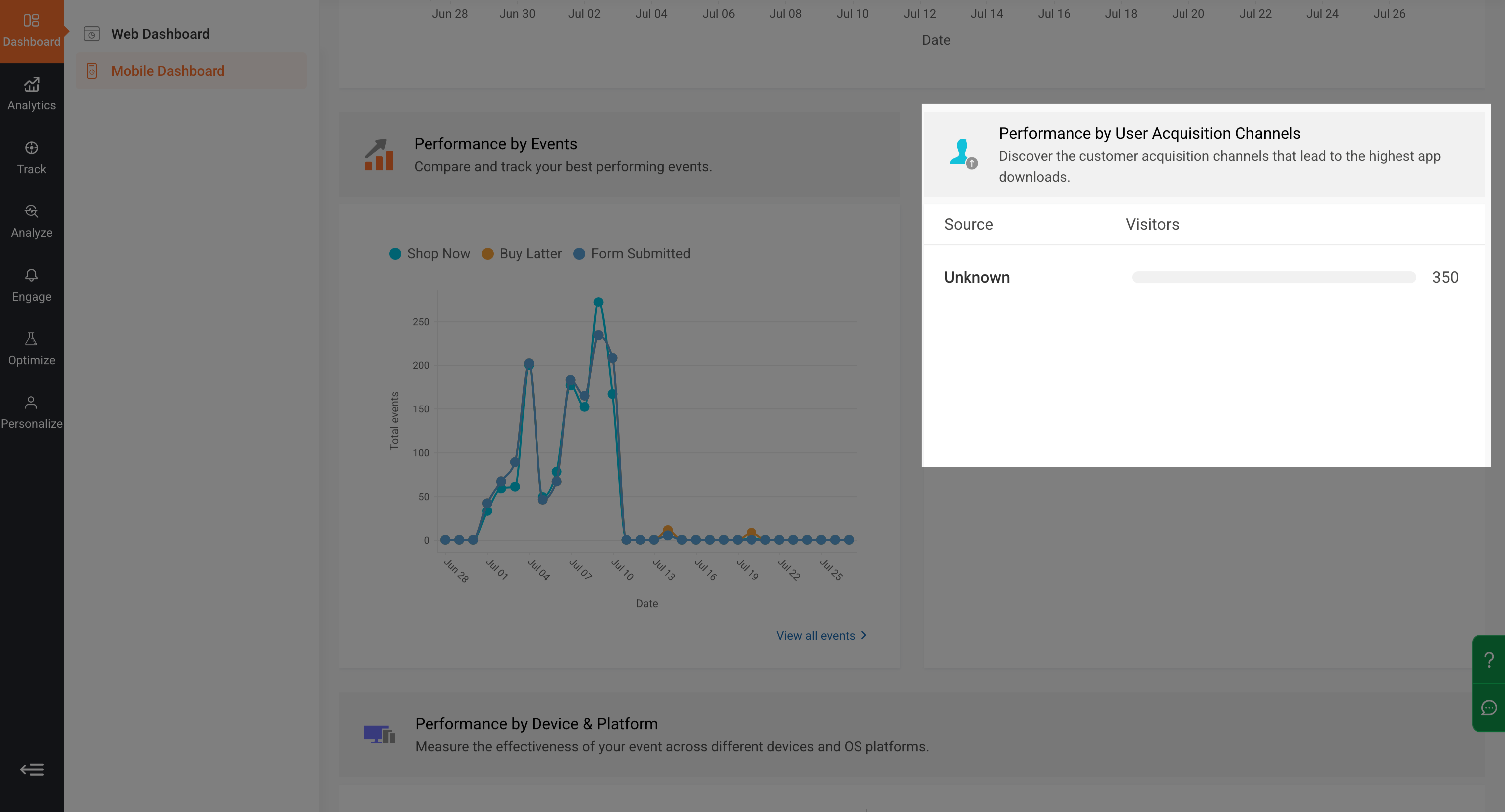Click the Performance by Events heading

495,144
